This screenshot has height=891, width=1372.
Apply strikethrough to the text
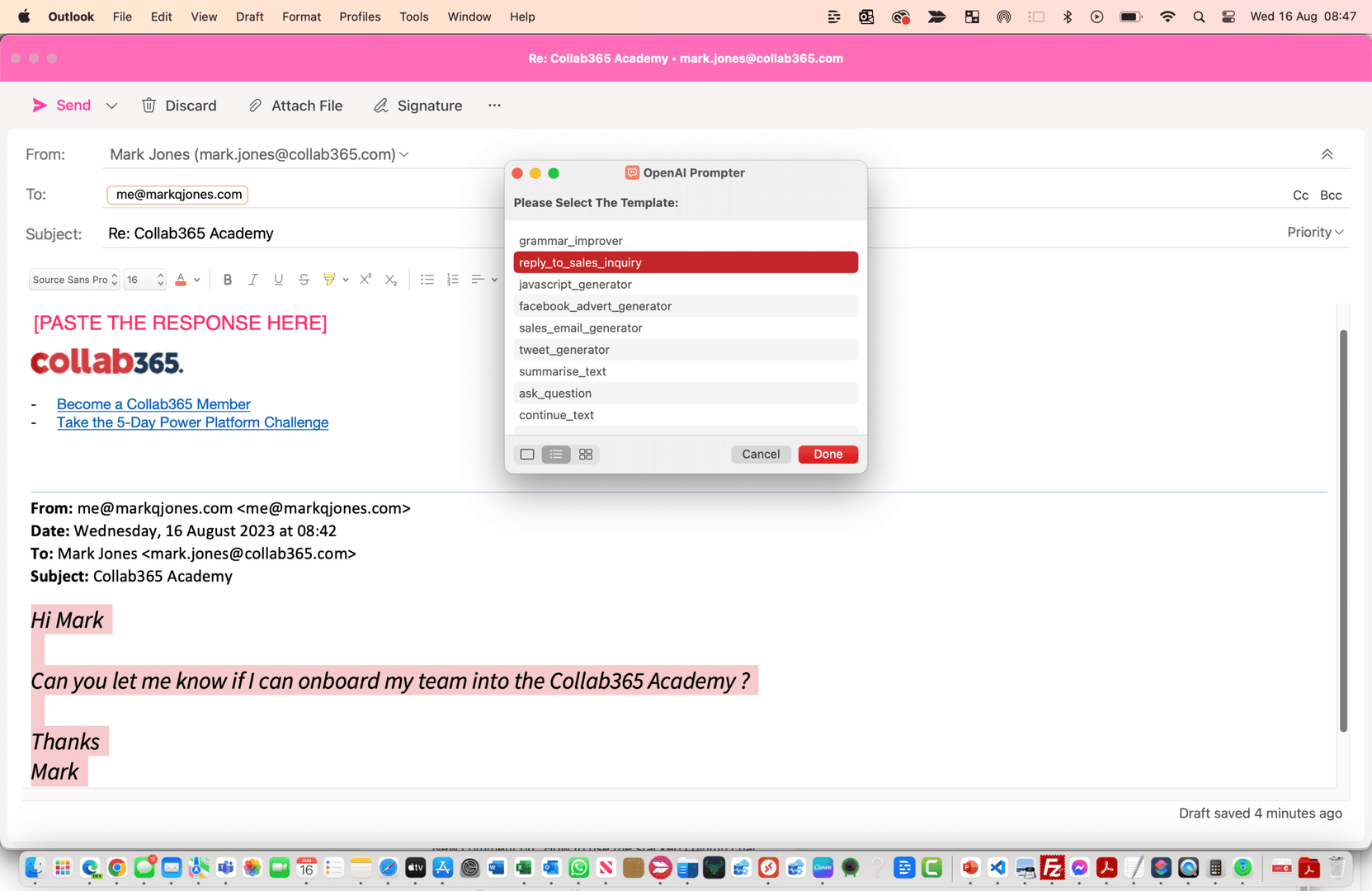point(304,279)
